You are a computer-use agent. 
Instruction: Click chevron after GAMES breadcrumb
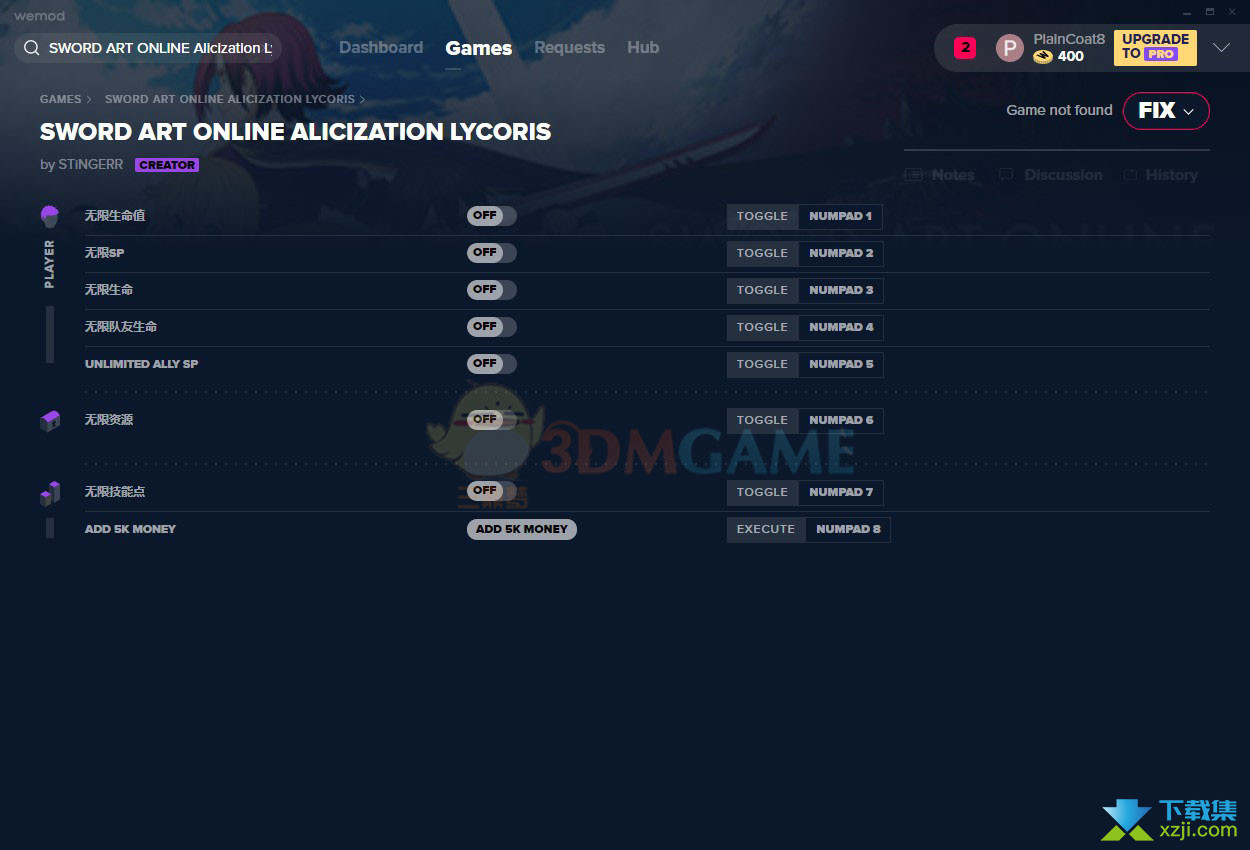coord(89,100)
